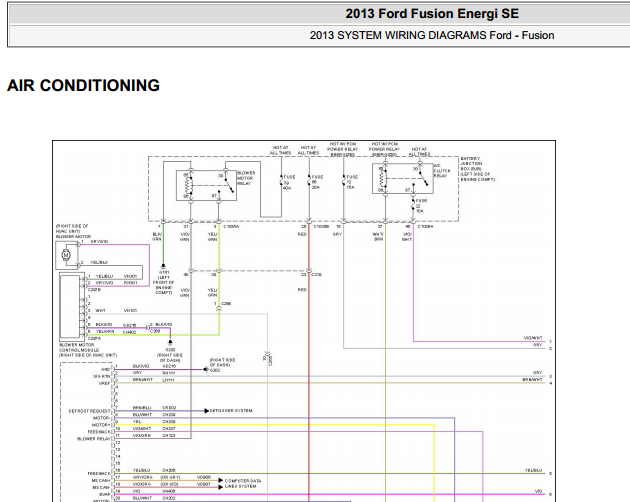Click the A/C clutch relay switch contact

click(423, 178)
